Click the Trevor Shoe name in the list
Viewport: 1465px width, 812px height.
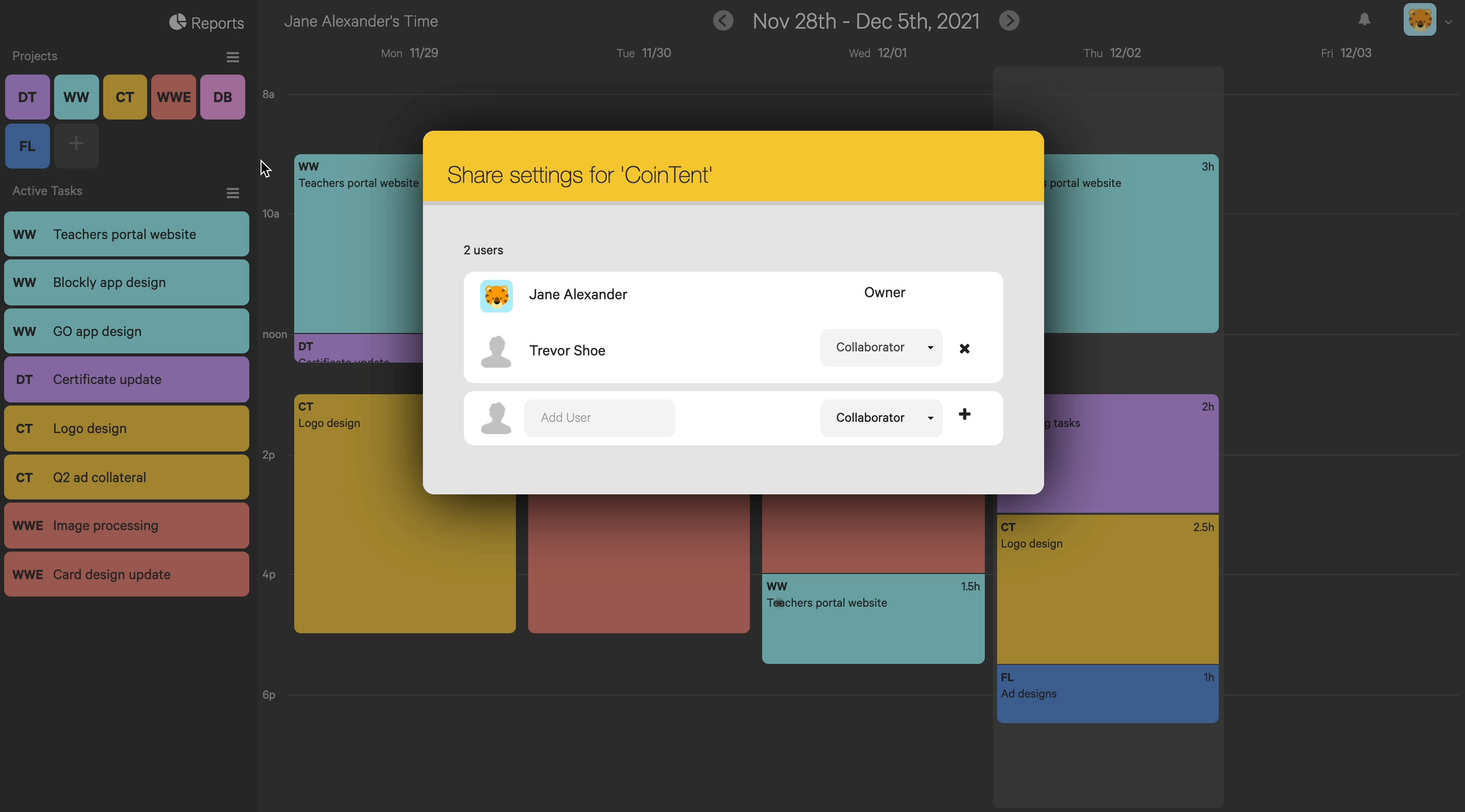[x=567, y=350]
